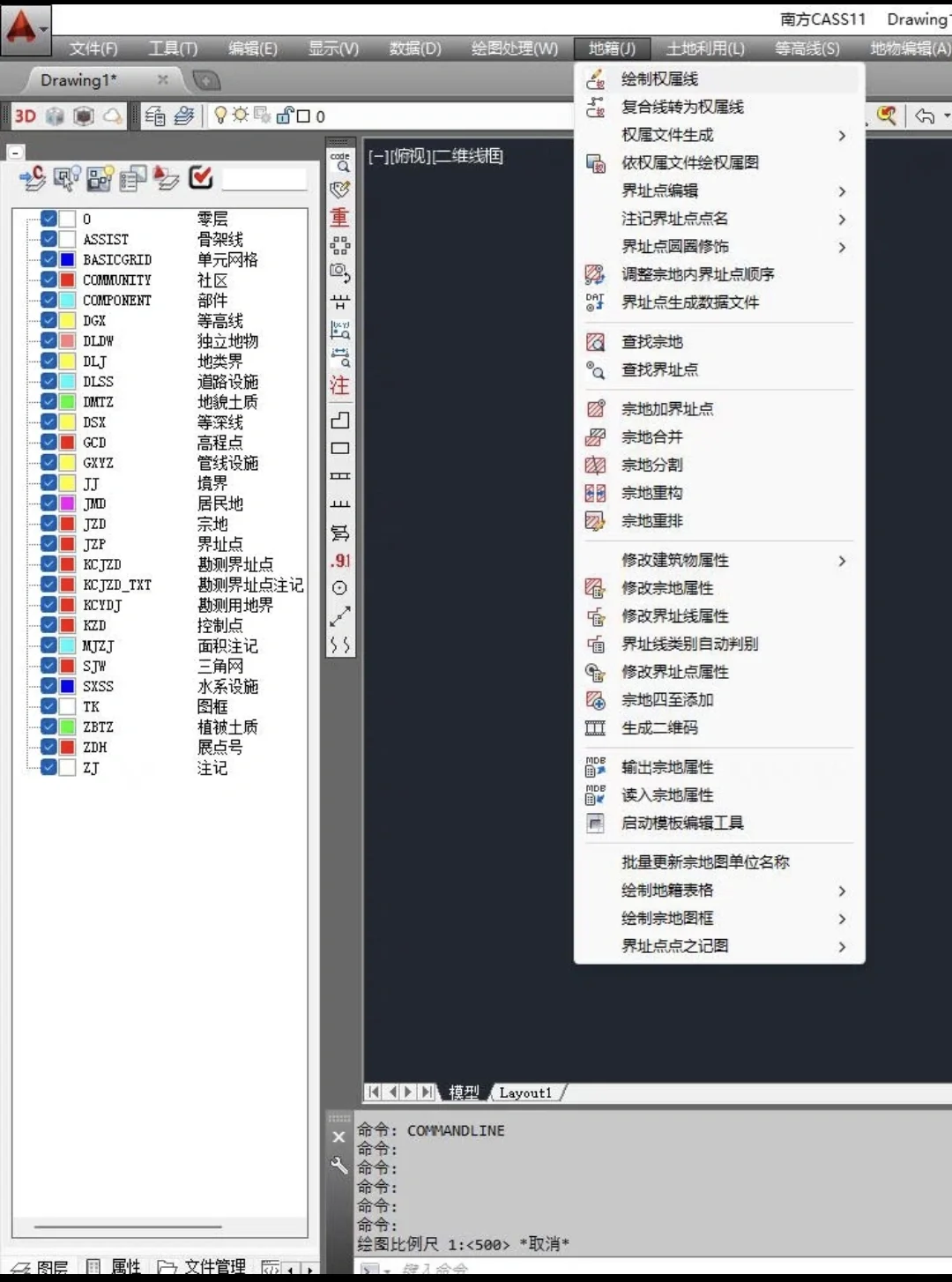Image resolution: width=952 pixels, height=1282 pixels.
Task: Expand the 绘制地籍表格 submenu
Action: [842, 891]
